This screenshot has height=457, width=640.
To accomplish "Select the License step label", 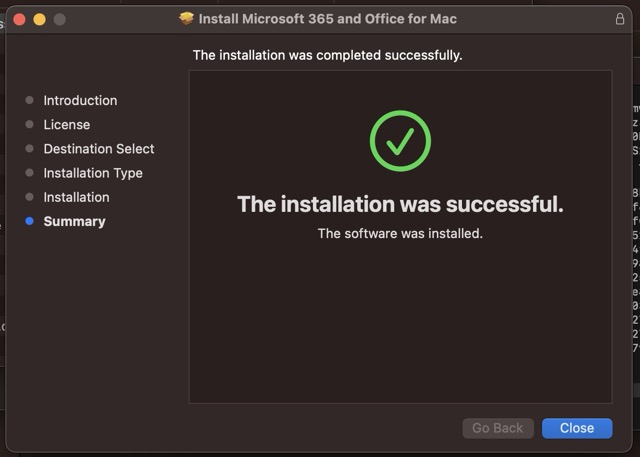I will (x=67, y=125).
